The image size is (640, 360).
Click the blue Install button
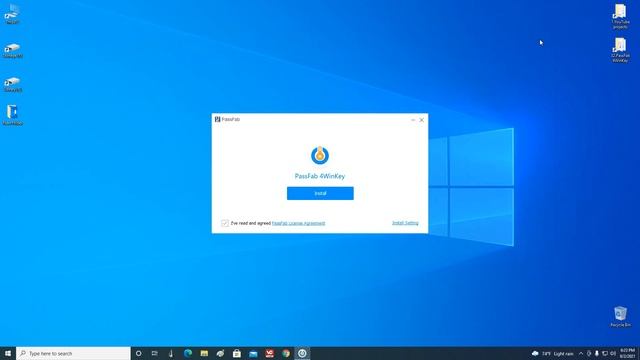(320, 193)
